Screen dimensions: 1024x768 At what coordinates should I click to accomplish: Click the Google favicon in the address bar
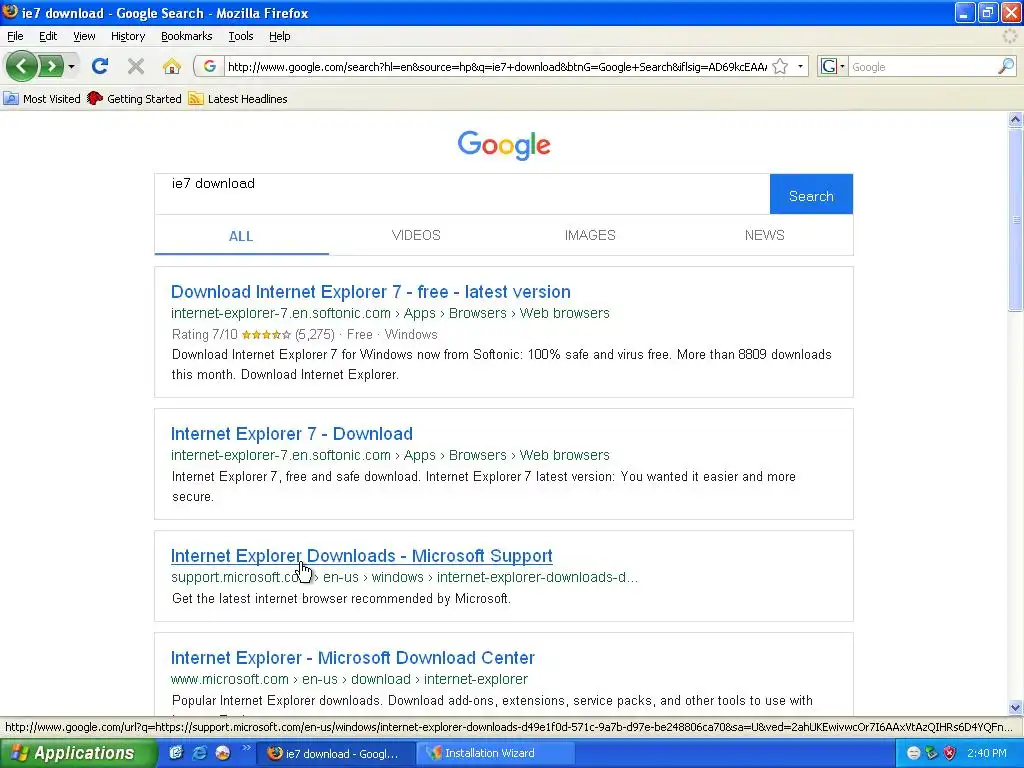pyautogui.click(x=210, y=66)
